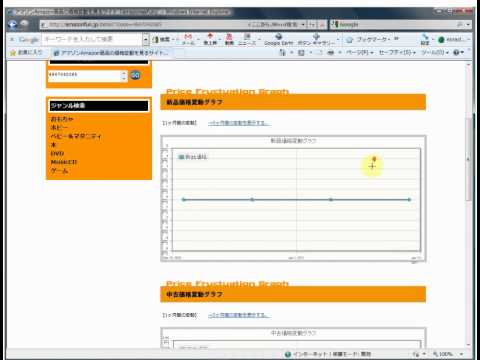Stop loading with the red X icon
The width and height of the screenshot is (480, 360).
pyautogui.click(x=322, y=25)
